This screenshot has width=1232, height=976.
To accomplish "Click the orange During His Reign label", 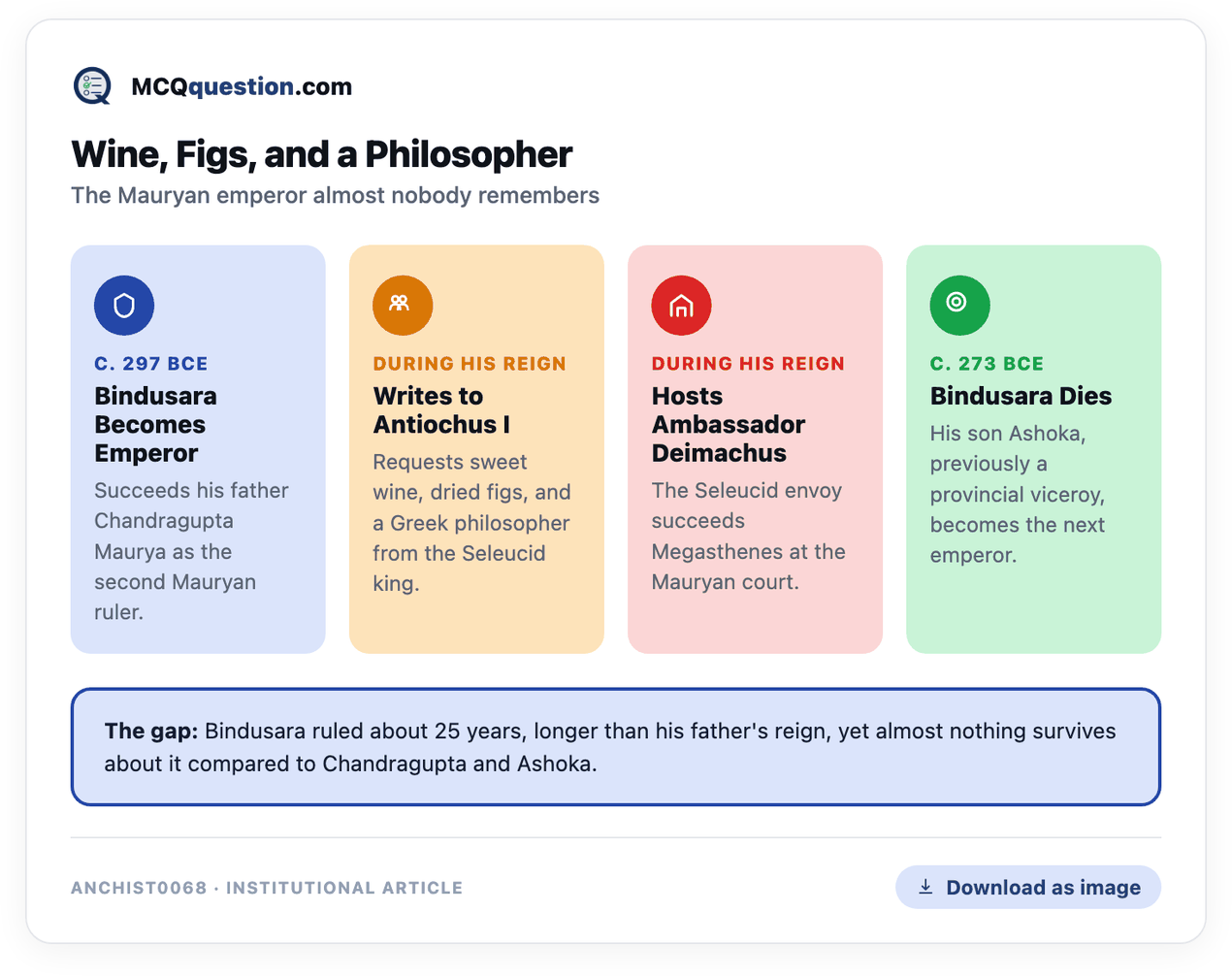I will [x=470, y=364].
